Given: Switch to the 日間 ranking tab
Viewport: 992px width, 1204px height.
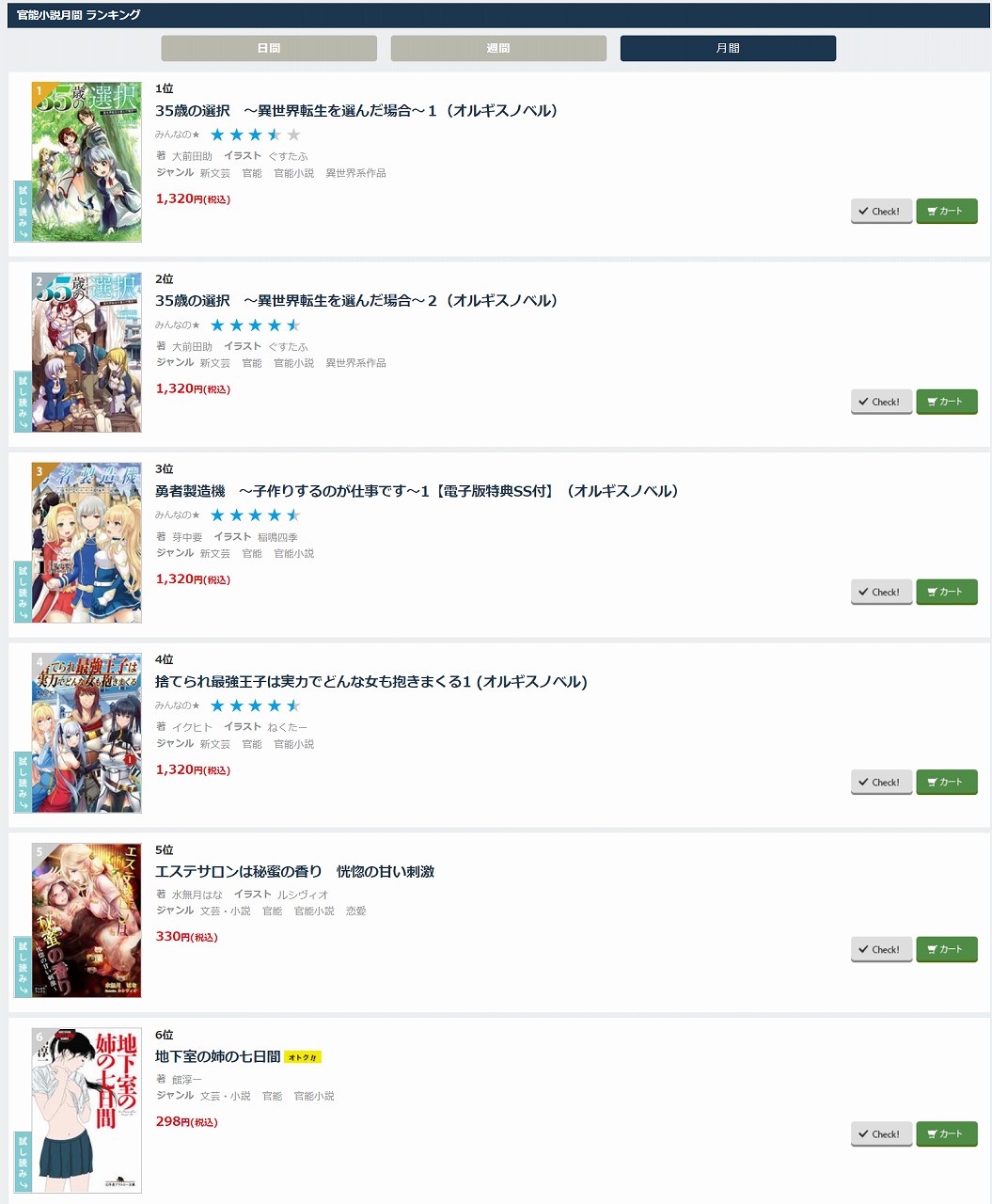Looking at the screenshot, I should (x=269, y=48).
